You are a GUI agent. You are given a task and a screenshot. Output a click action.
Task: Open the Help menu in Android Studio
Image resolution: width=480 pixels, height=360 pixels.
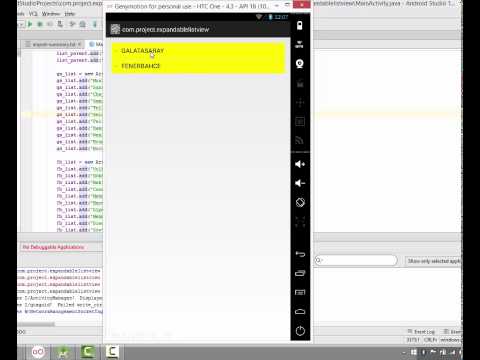pos(69,14)
